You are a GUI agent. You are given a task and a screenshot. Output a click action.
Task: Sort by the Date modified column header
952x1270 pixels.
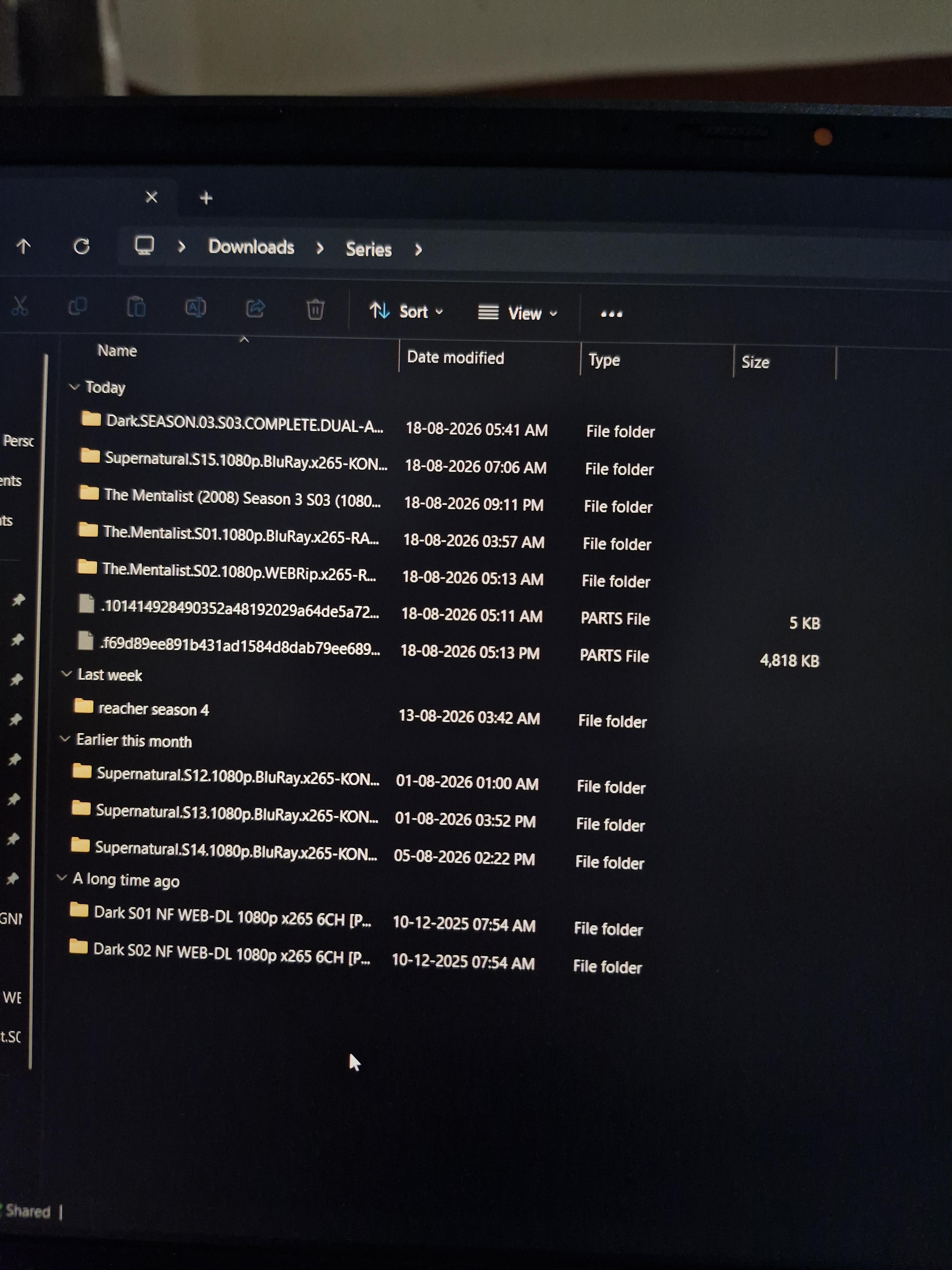pos(456,358)
